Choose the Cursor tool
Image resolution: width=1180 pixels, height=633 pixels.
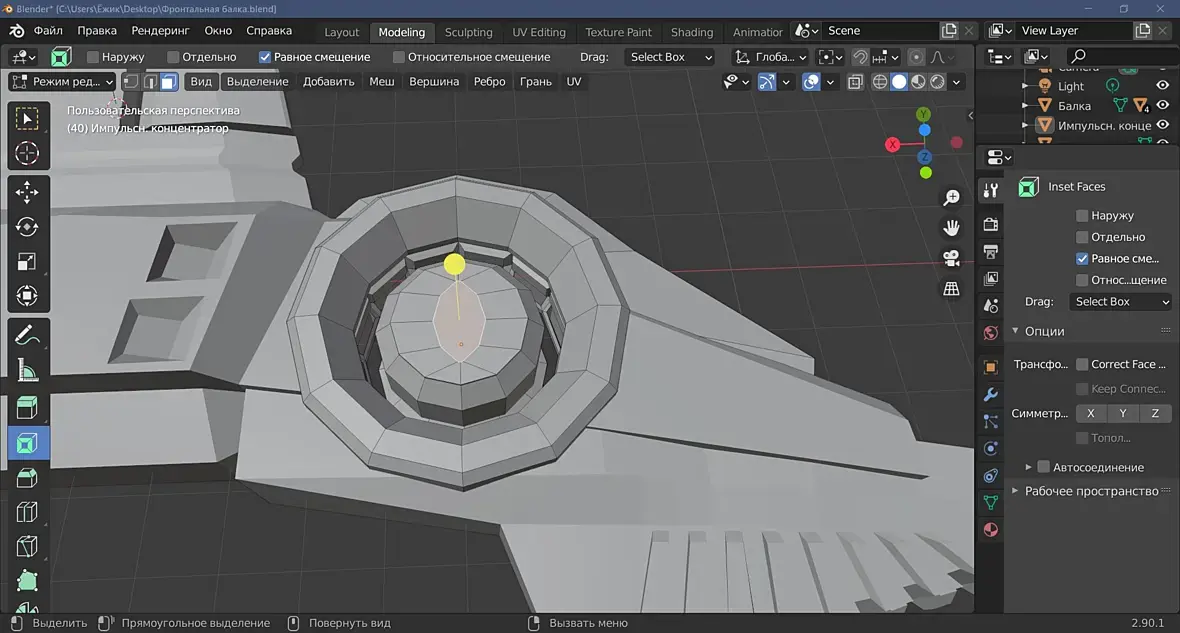[x=27, y=154]
